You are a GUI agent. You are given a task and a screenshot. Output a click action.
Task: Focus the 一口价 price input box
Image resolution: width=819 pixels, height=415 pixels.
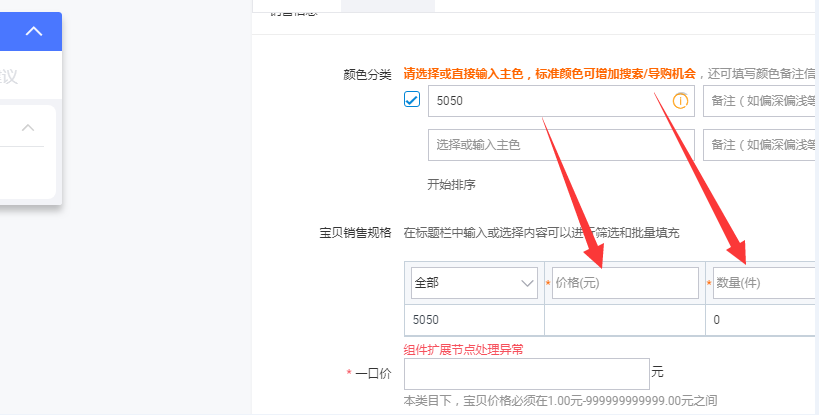(x=526, y=374)
